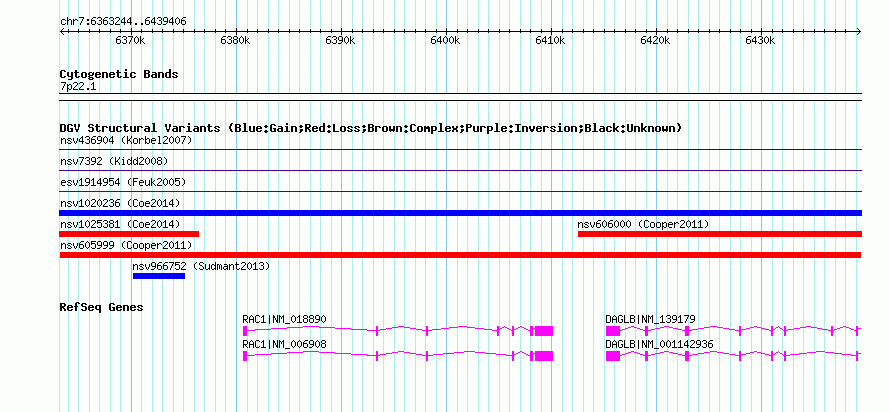Screen dimensions: 890x412
Task: Click the RefSeq Genes track title
Action: (102, 308)
